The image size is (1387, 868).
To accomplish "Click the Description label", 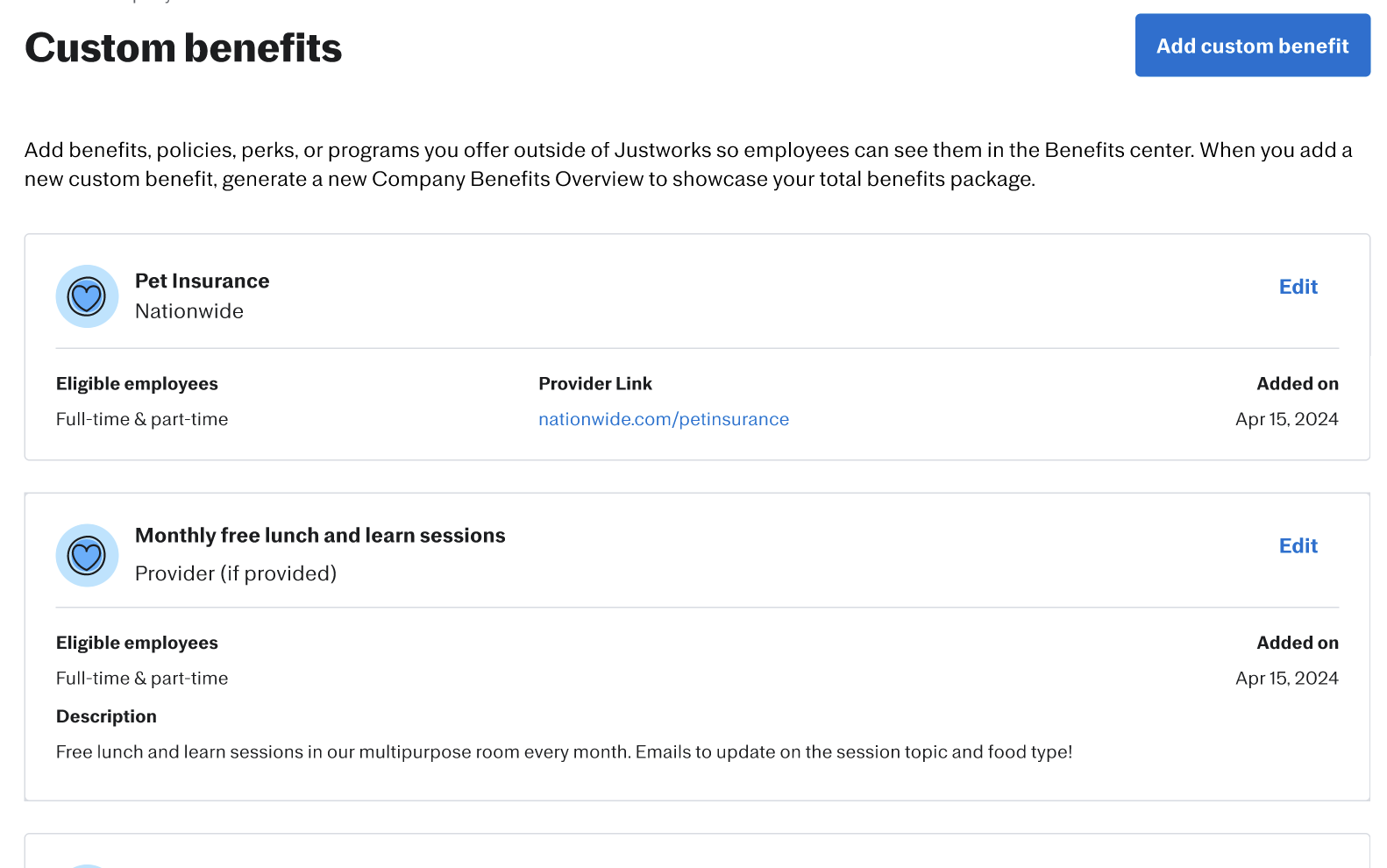I will pos(106,716).
